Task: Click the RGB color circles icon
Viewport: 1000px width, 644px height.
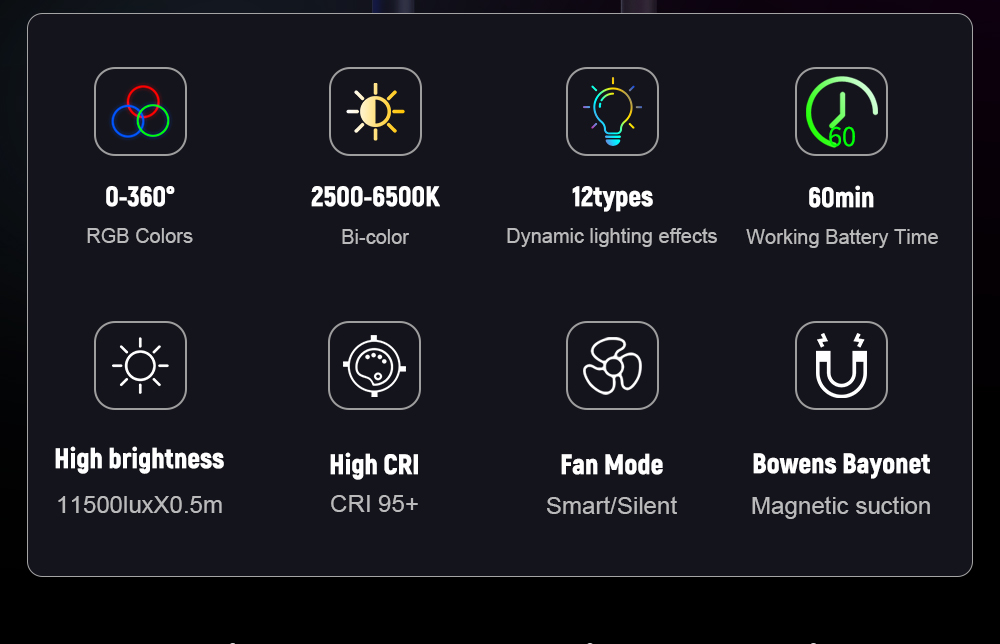Action: [x=140, y=112]
